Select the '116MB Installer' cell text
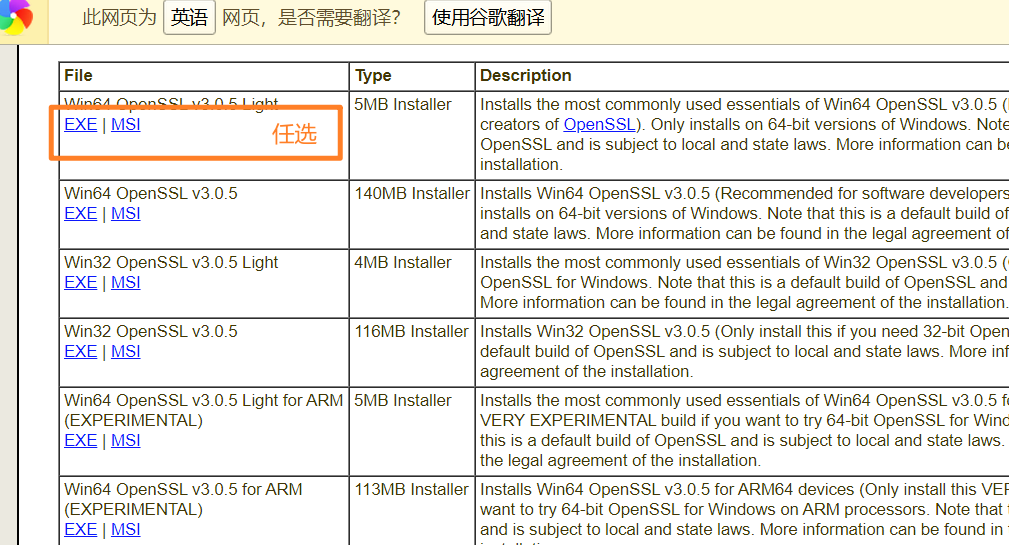The height and width of the screenshot is (545, 1009). point(411,331)
